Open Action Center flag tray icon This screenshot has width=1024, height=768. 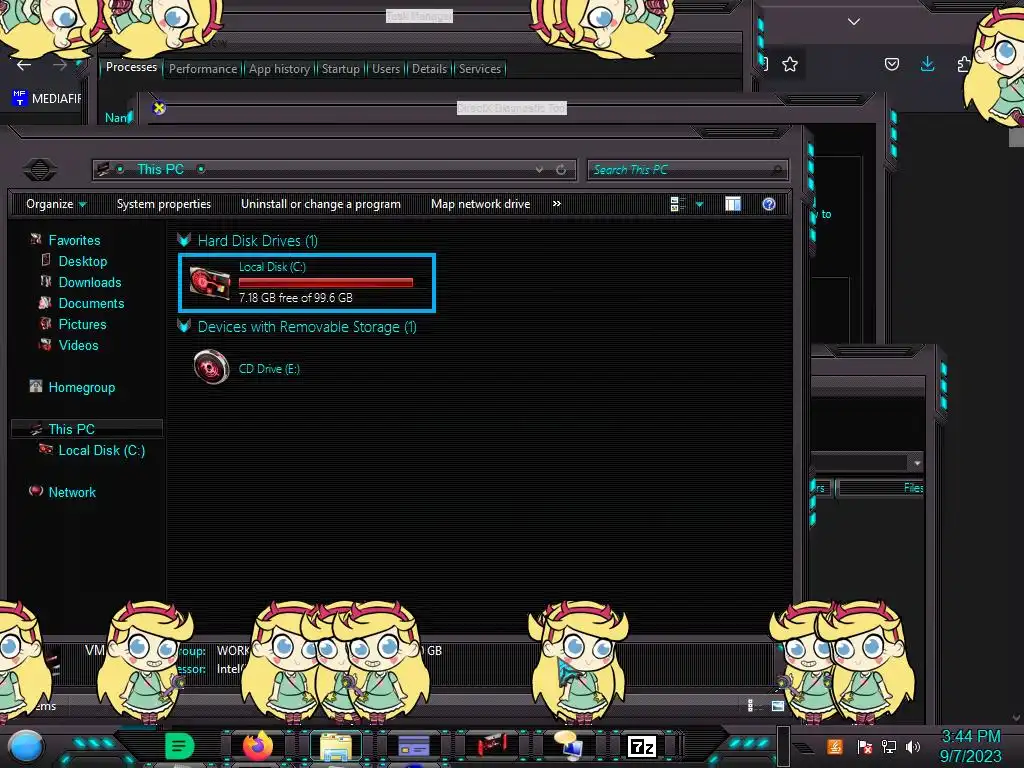coord(864,746)
